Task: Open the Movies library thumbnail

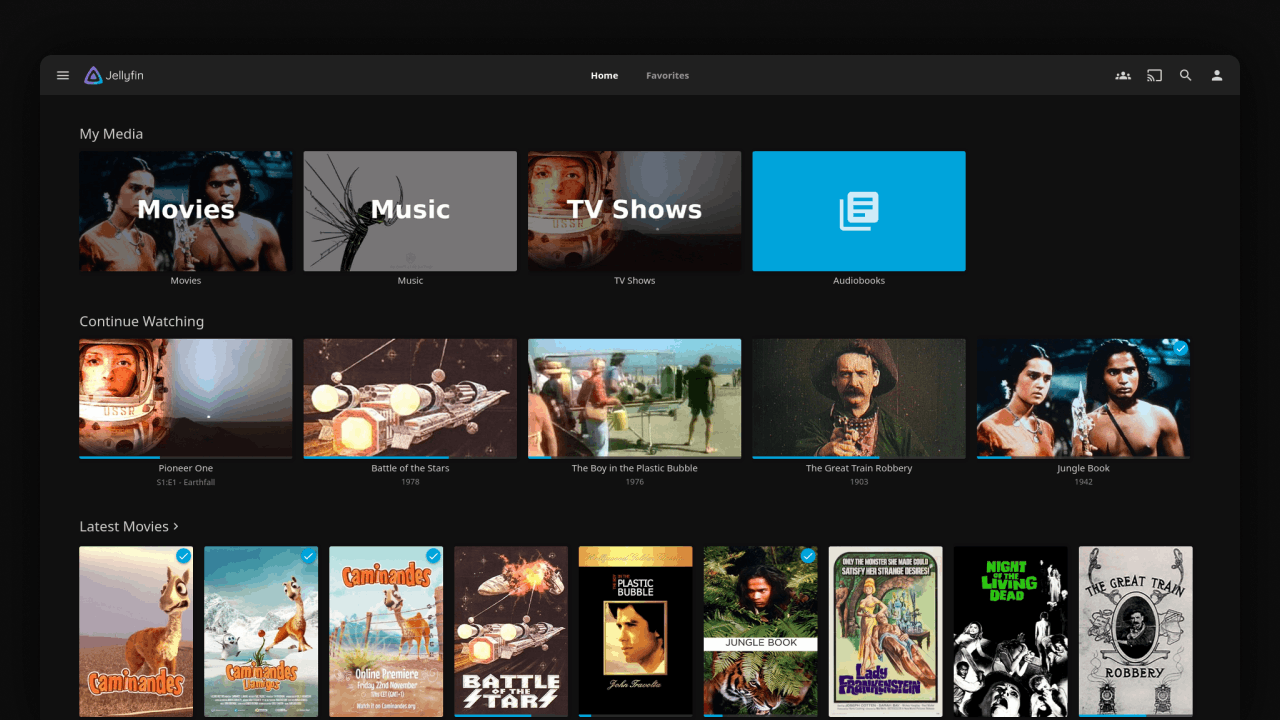Action: (186, 211)
